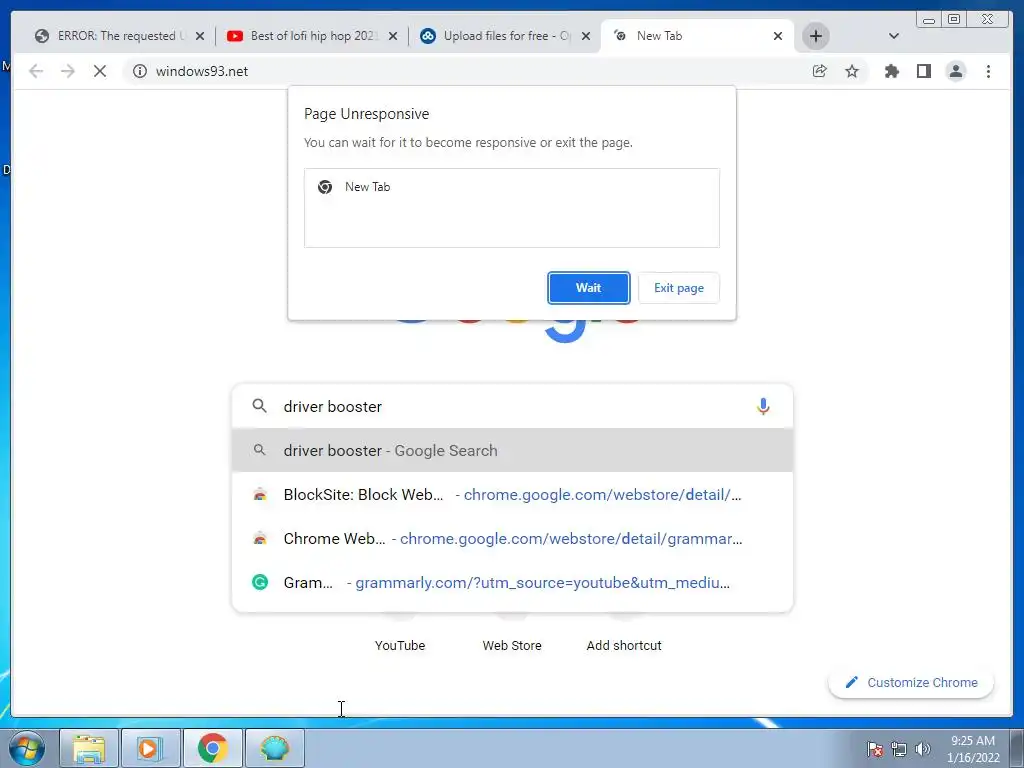
Task: Share this page icon in address bar
Action: point(820,71)
